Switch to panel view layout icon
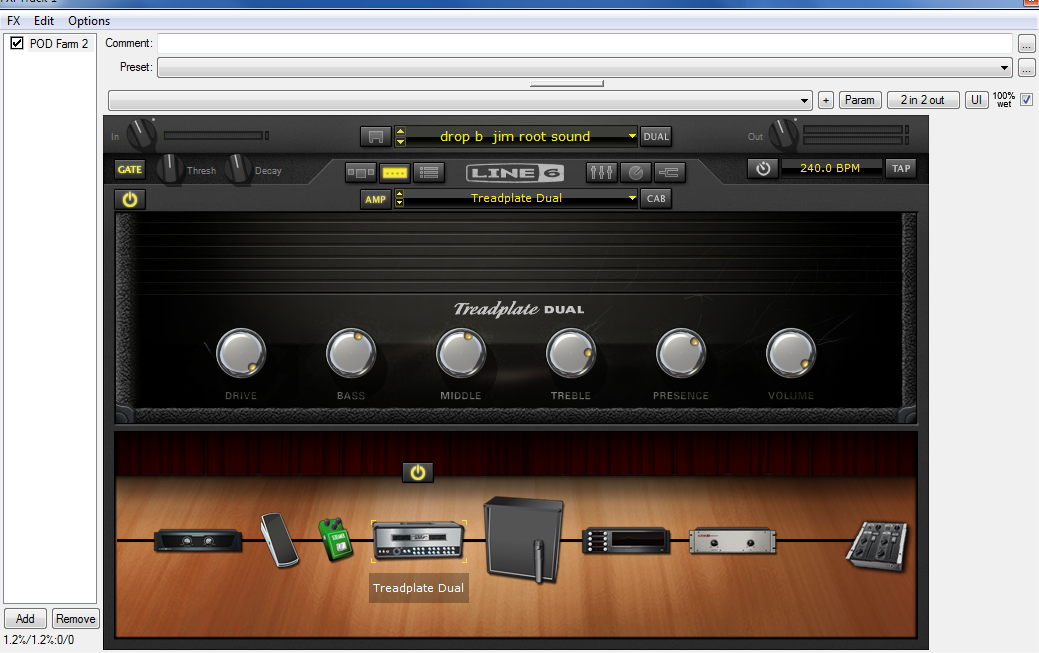This screenshot has width=1039, height=653. pyautogui.click(x=360, y=172)
